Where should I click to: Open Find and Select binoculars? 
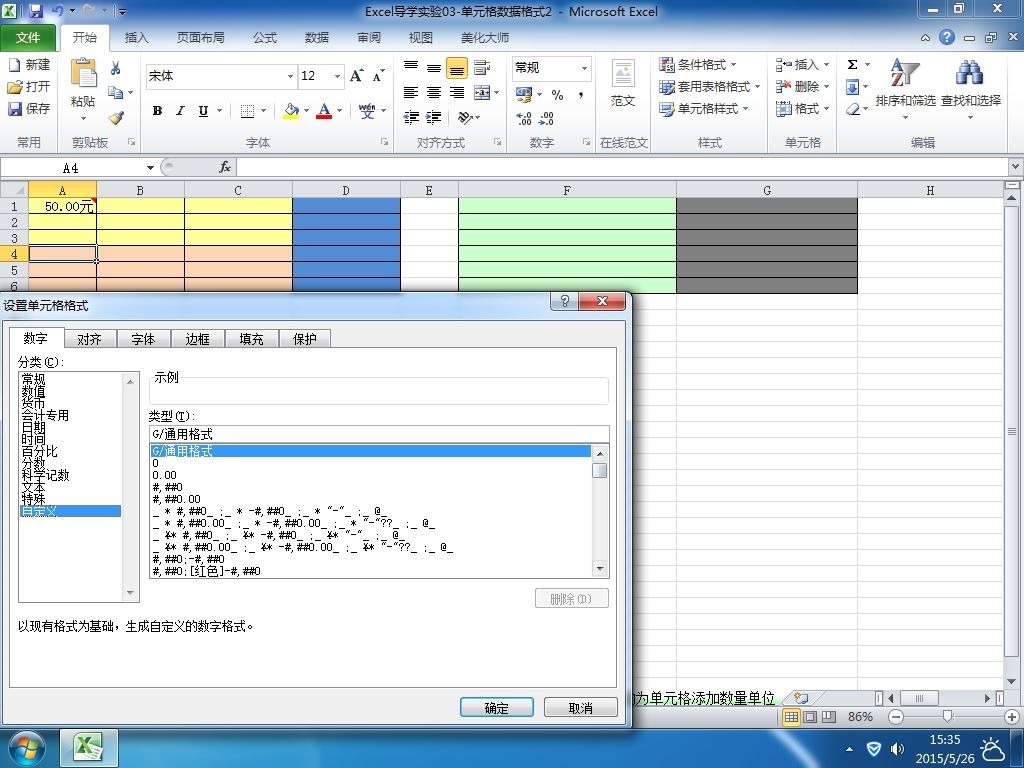(970, 88)
